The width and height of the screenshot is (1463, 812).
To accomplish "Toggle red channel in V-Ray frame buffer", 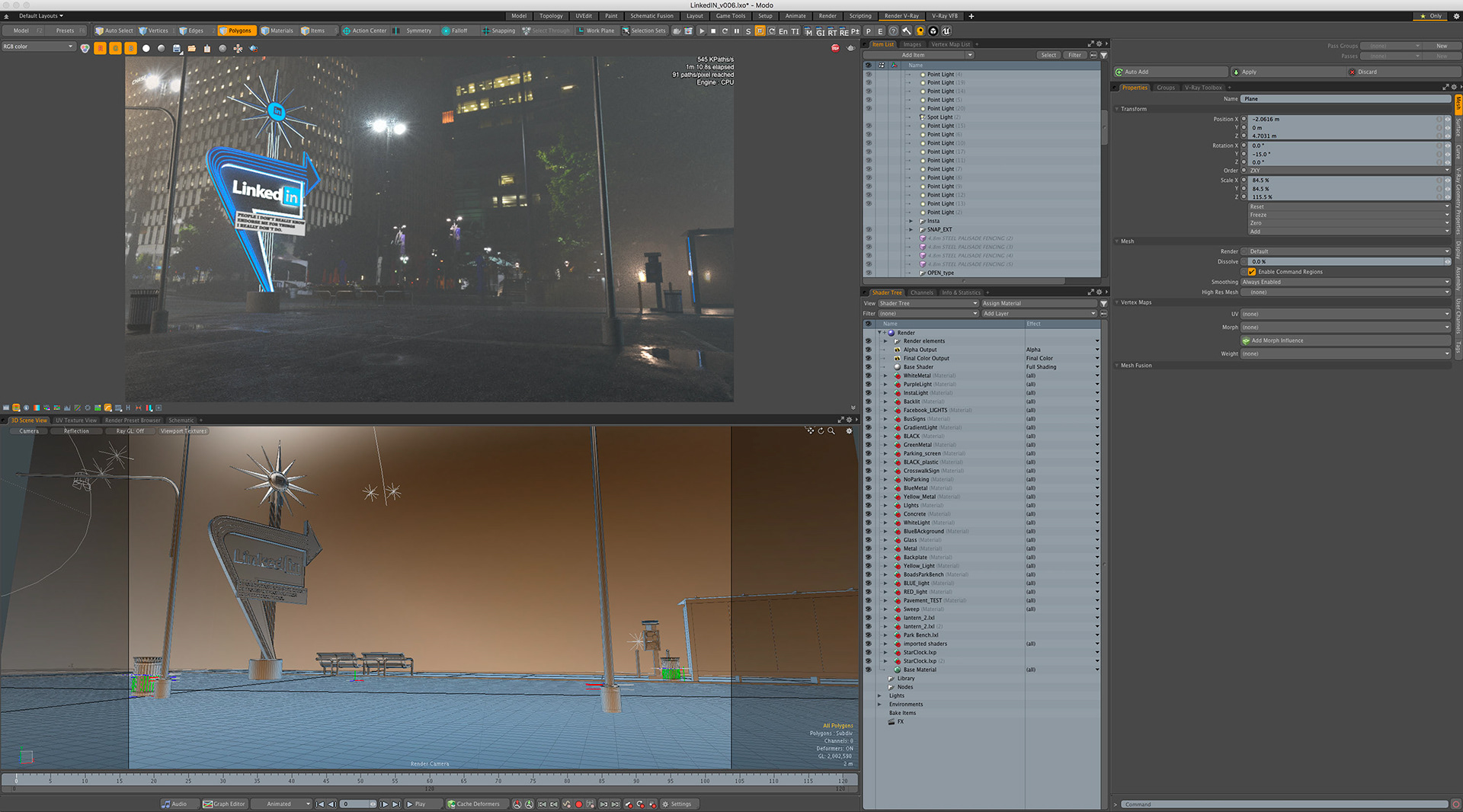I will tap(100, 48).
